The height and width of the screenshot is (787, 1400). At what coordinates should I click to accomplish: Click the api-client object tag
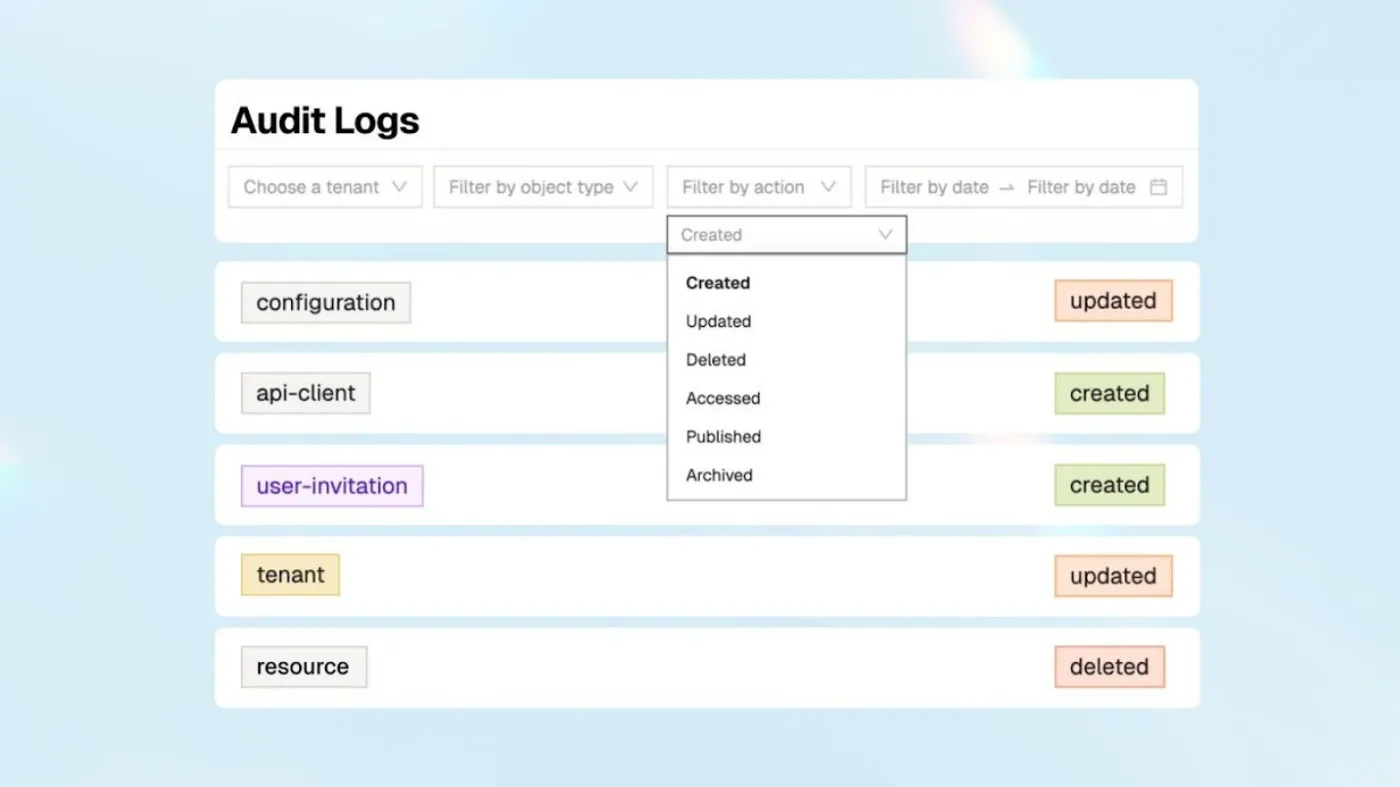[305, 393]
